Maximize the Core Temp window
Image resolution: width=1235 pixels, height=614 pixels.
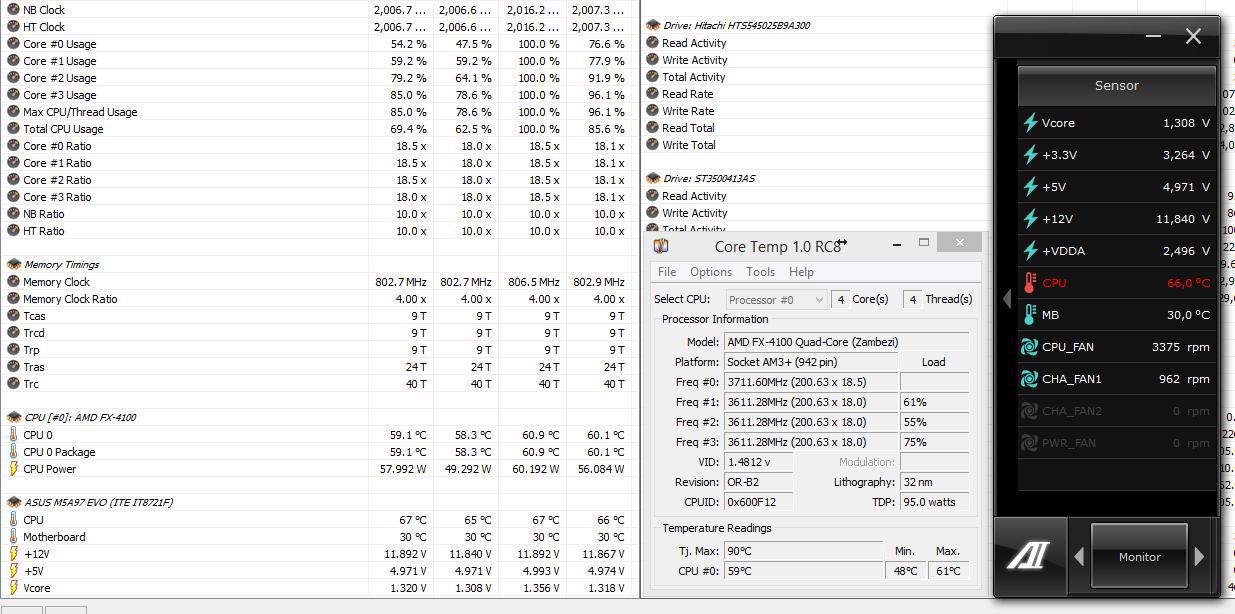click(924, 243)
